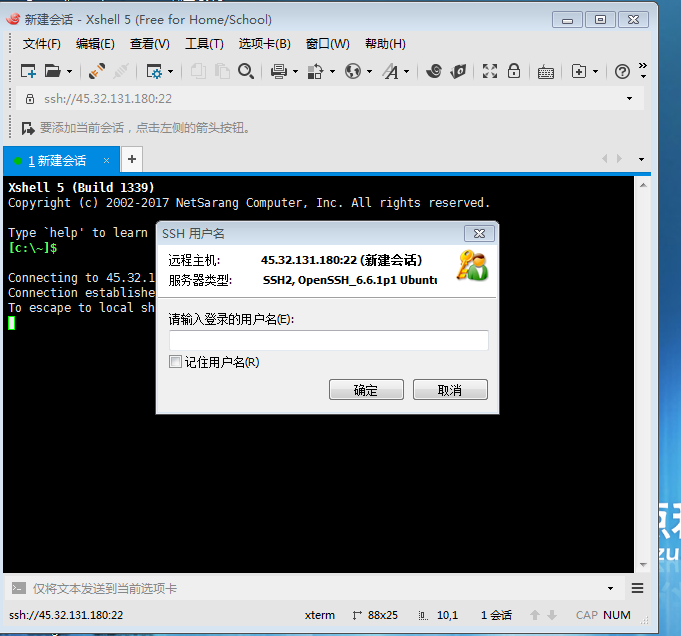The image size is (681, 636).
Task: Expand the Print dropdown arrow
Action: (295, 72)
